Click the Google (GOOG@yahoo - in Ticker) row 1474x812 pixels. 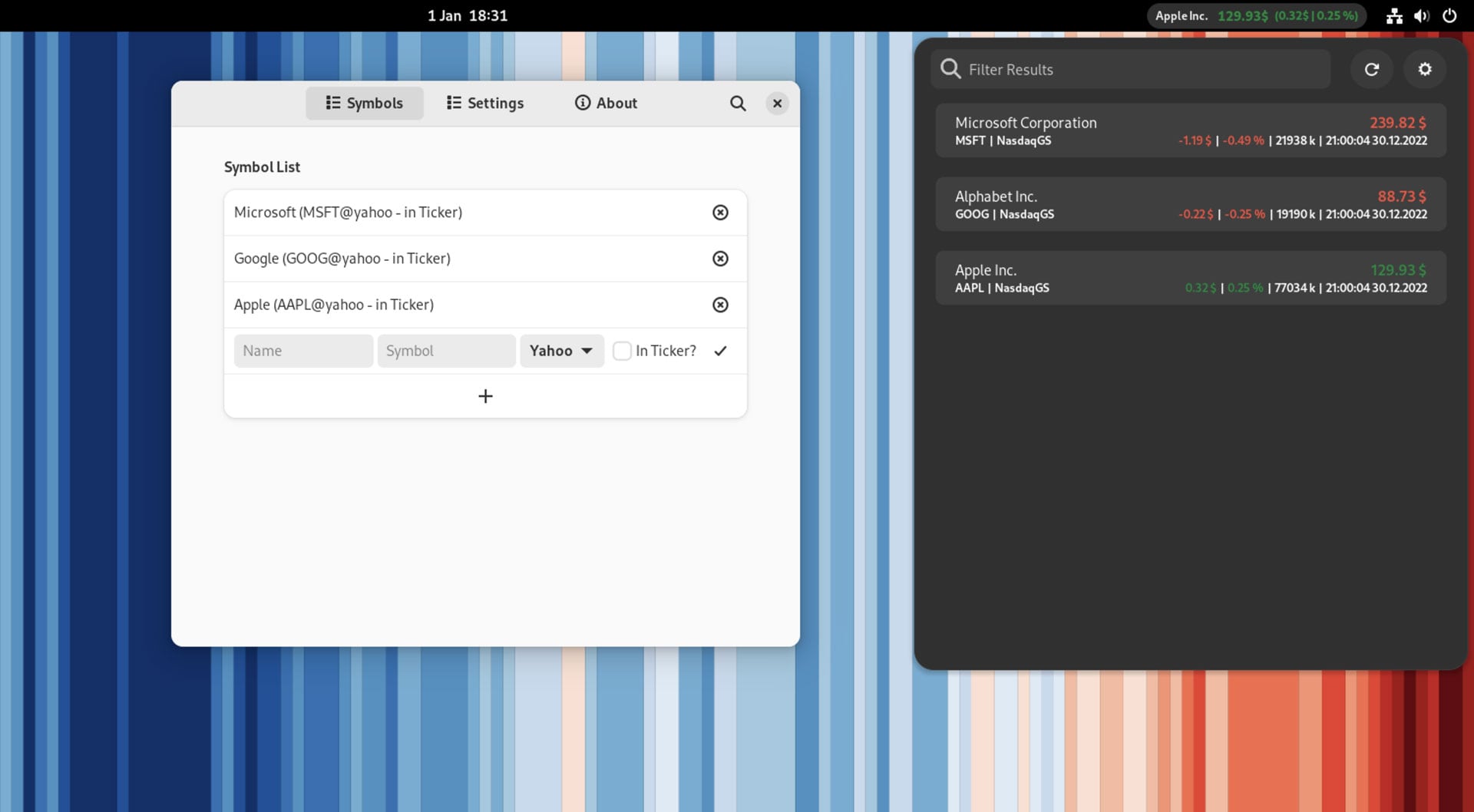tap(485, 259)
